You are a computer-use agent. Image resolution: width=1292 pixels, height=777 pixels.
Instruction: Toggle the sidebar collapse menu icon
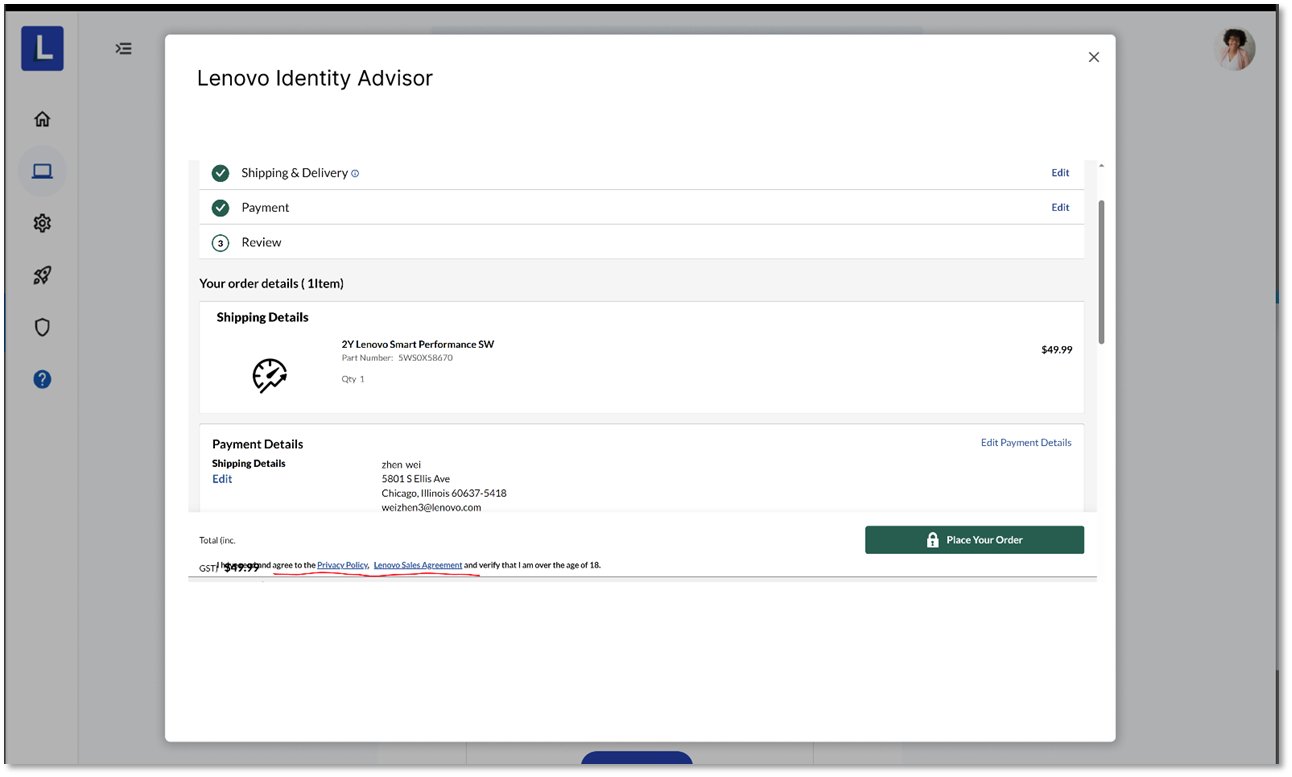tap(123, 48)
